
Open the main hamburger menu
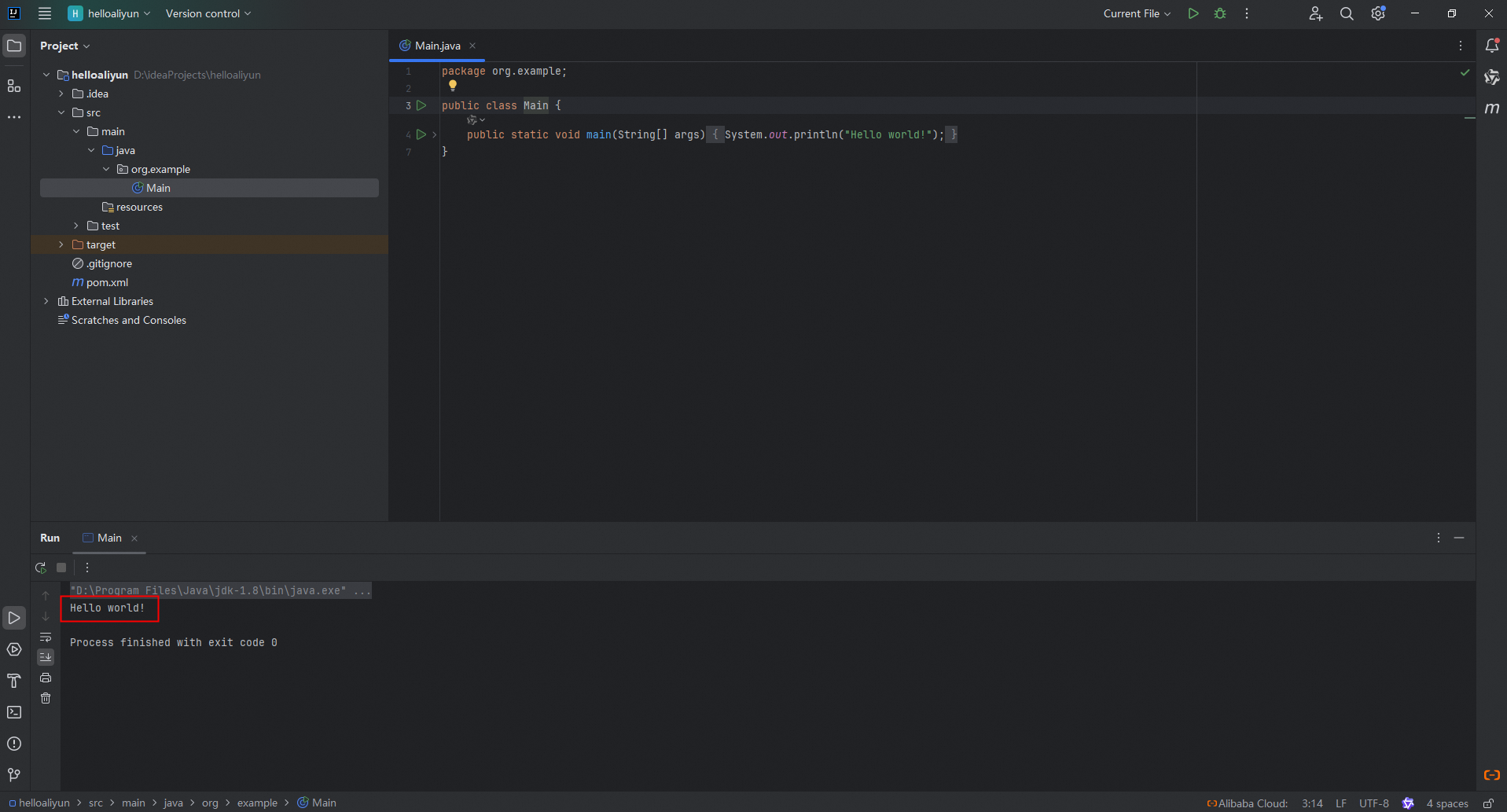45,13
